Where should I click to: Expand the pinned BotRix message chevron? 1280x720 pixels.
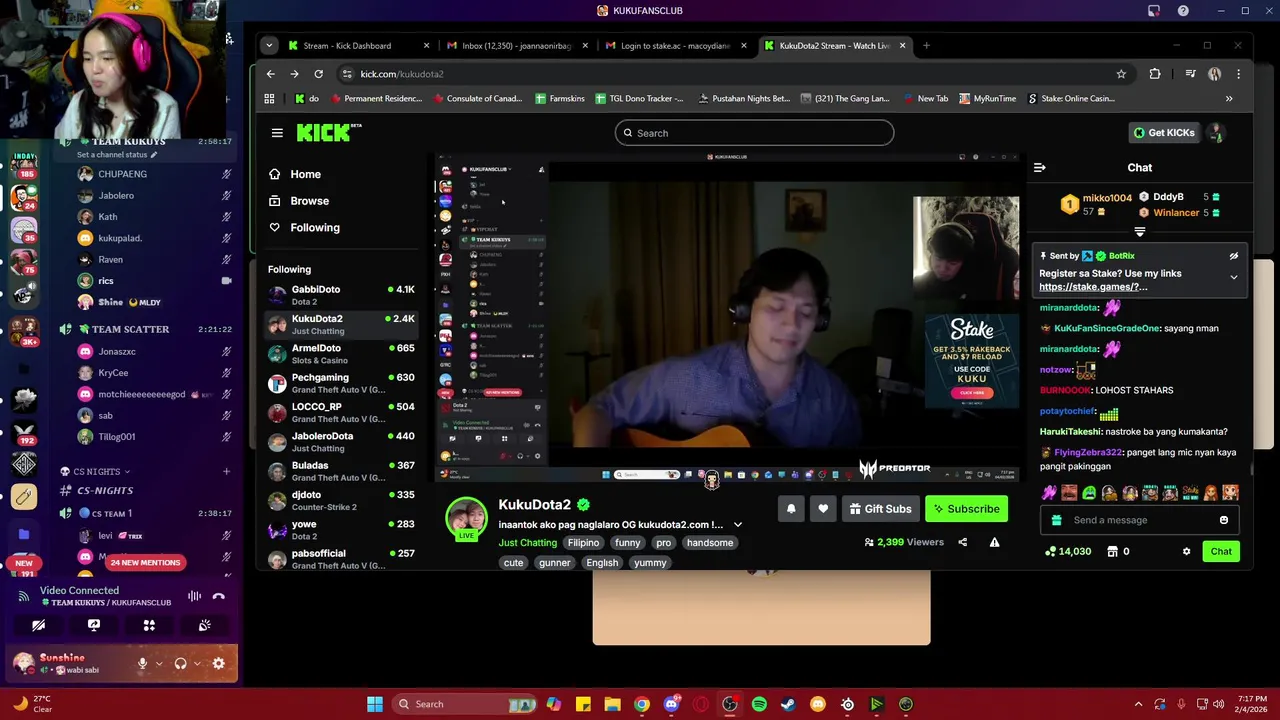point(1233,277)
